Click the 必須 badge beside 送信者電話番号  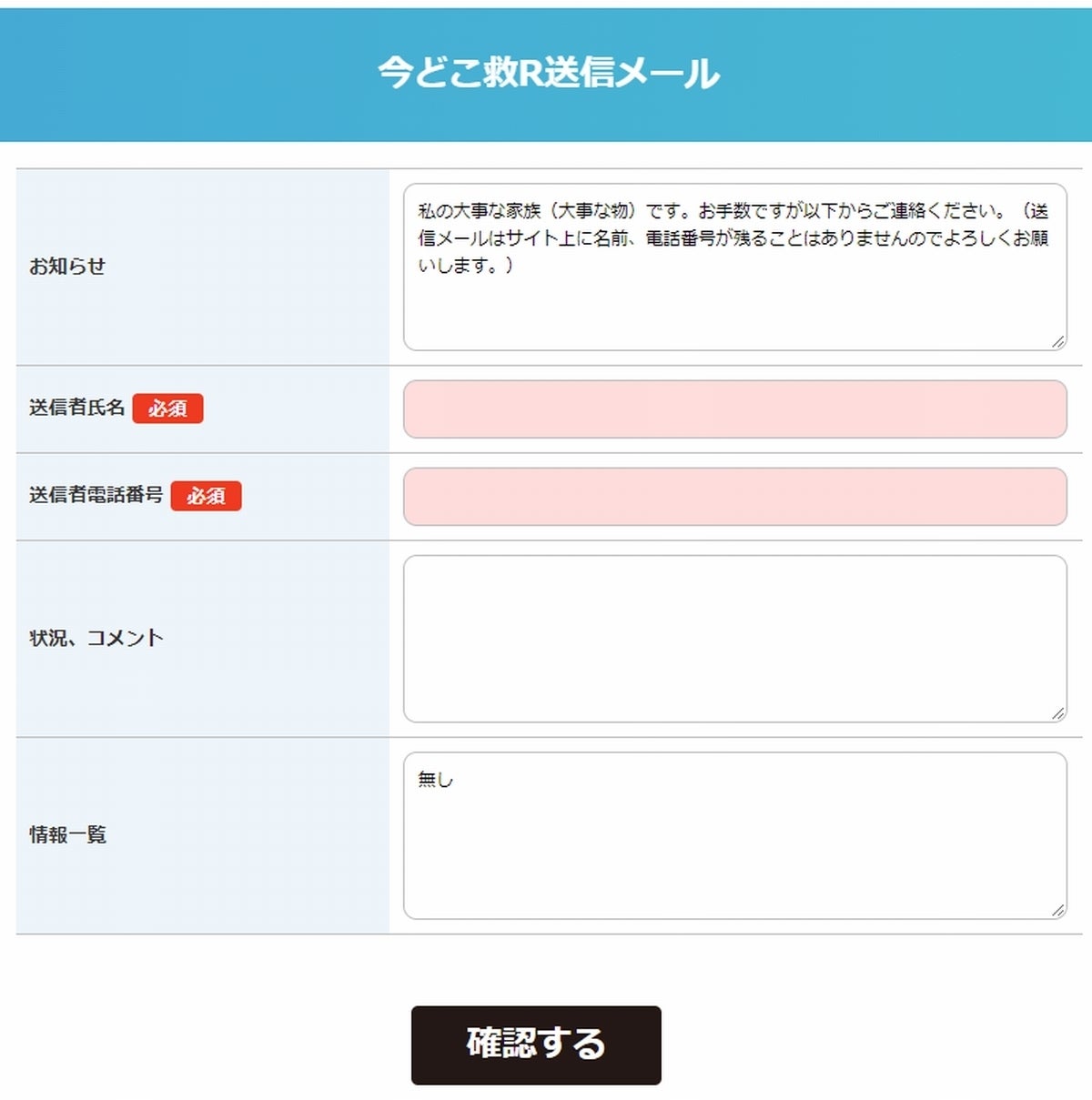tap(206, 496)
